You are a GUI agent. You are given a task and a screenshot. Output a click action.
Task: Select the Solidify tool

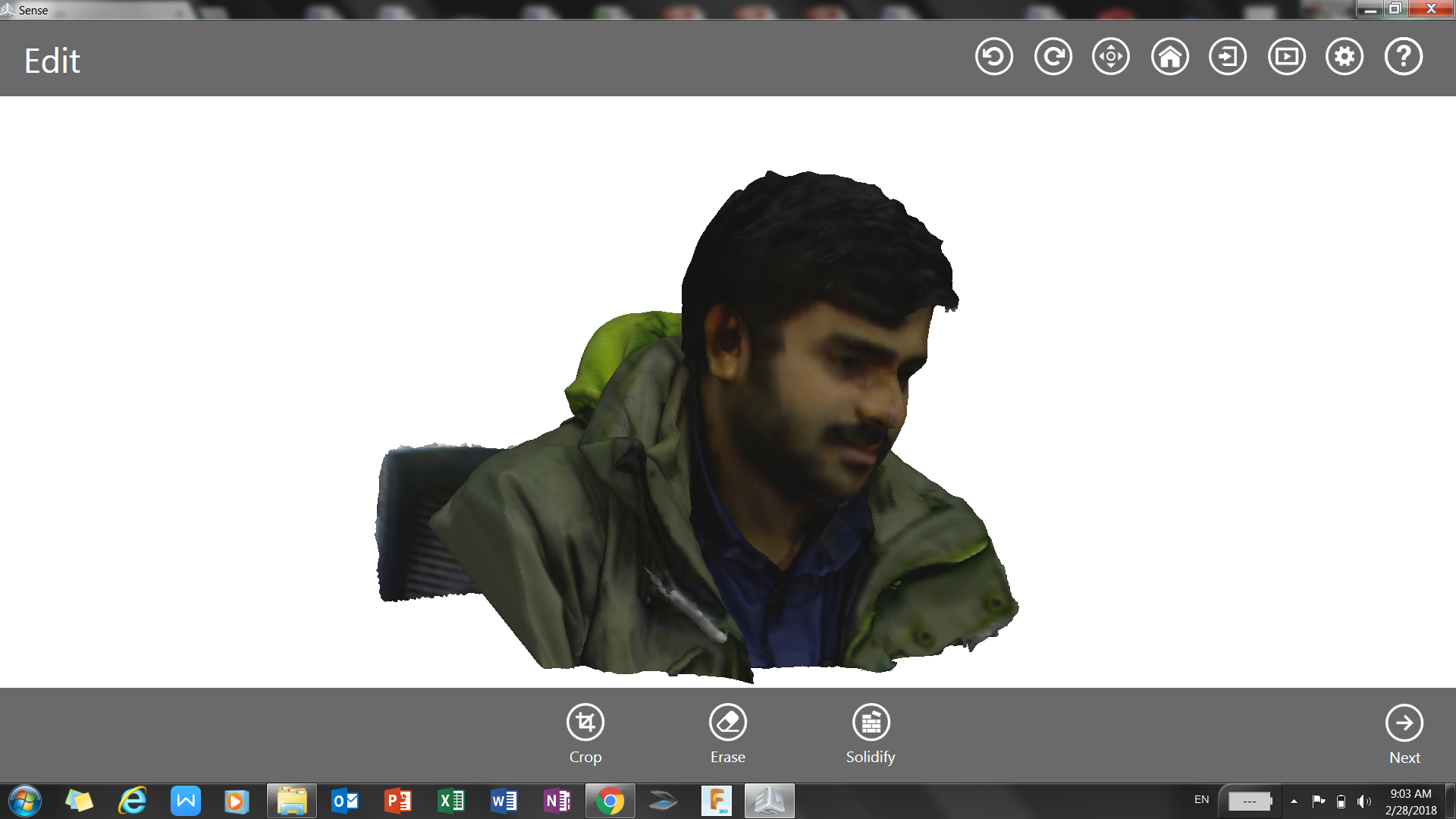(x=871, y=733)
